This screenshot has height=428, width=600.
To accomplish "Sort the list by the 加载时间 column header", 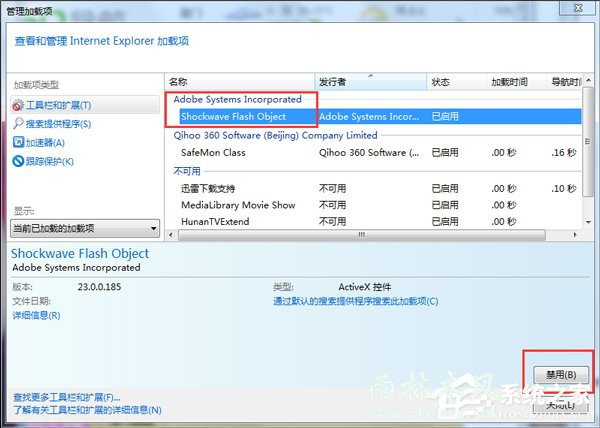I will click(x=516, y=82).
